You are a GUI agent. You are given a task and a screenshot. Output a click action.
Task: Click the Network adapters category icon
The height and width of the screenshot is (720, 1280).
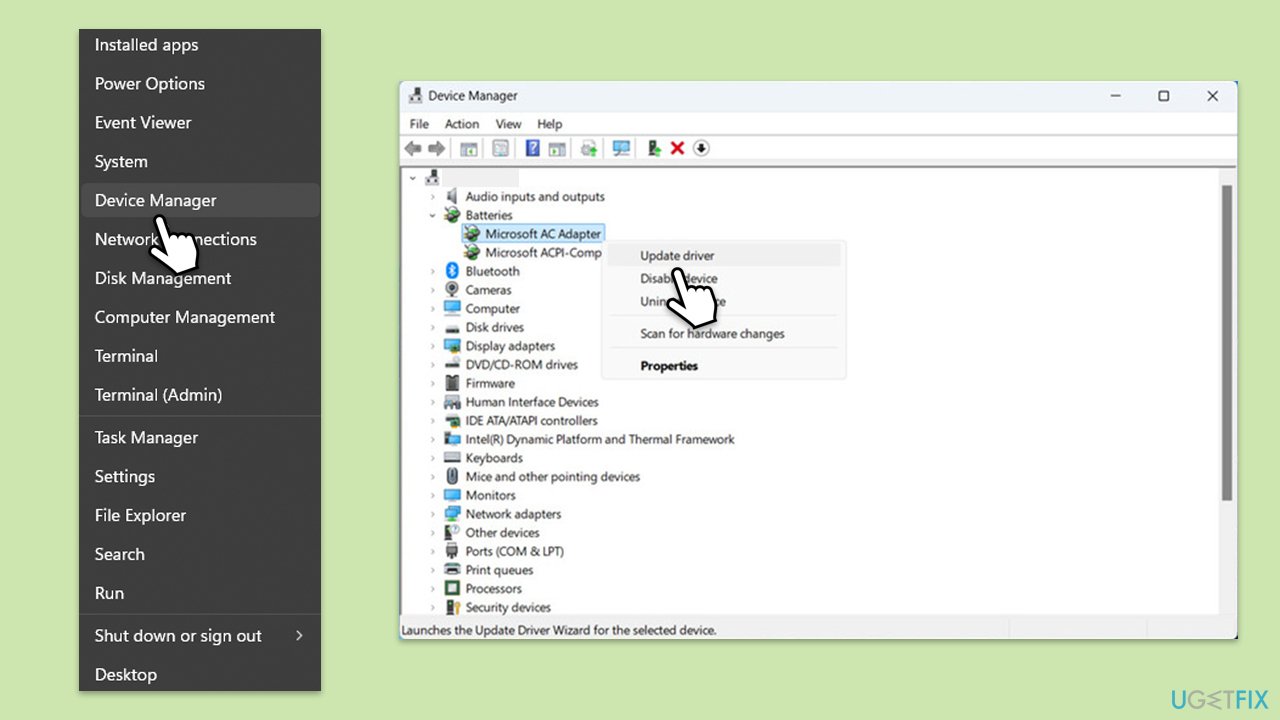tap(452, 514)
